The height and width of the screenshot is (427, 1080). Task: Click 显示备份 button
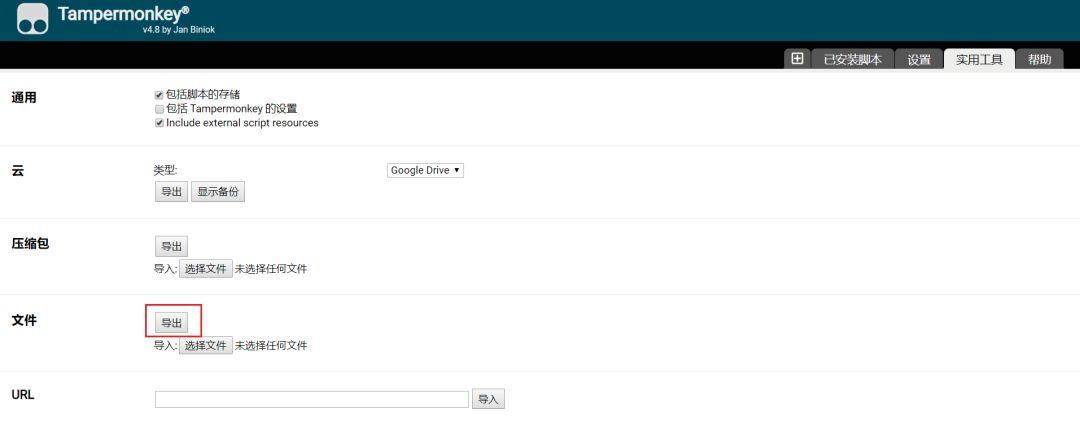(218, 192)
